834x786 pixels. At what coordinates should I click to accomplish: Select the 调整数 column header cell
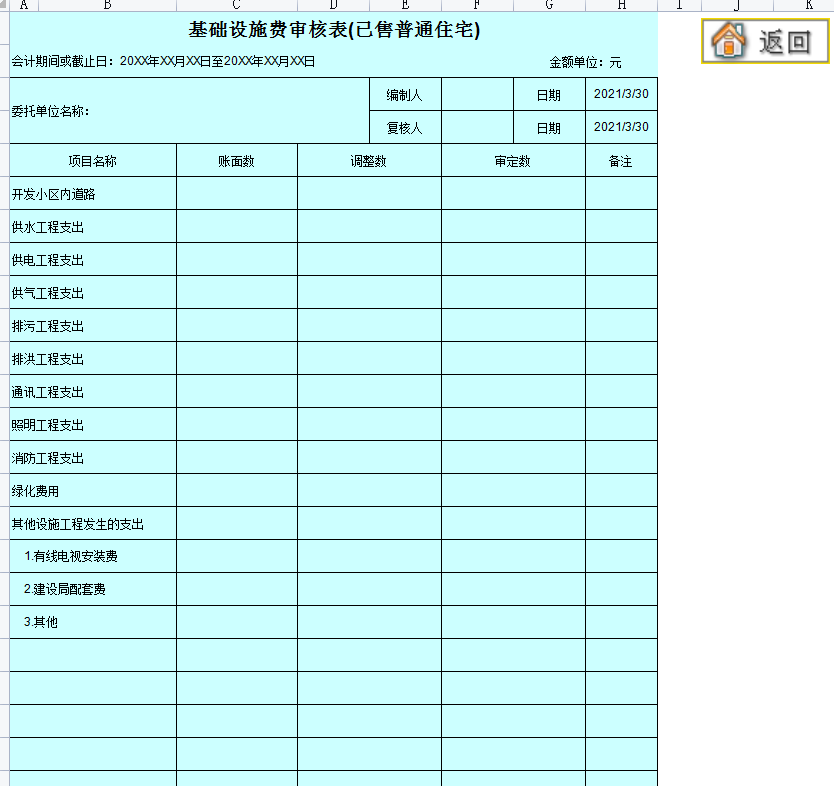tap(368, 159)
